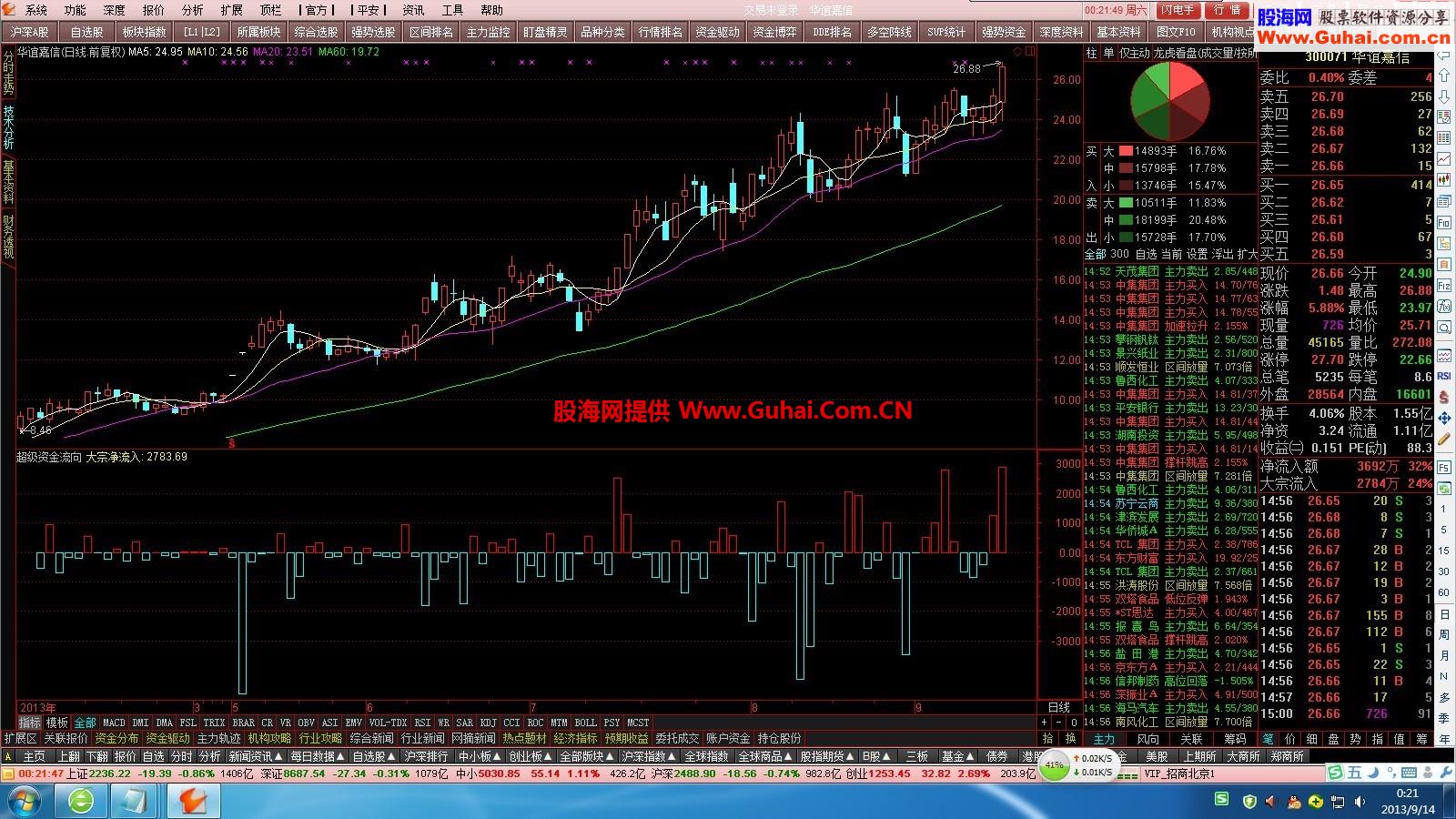This screenshot has height=819, width=1456.
Task: Click the 自 watchlist icon in right strip
Action: 1444,265
